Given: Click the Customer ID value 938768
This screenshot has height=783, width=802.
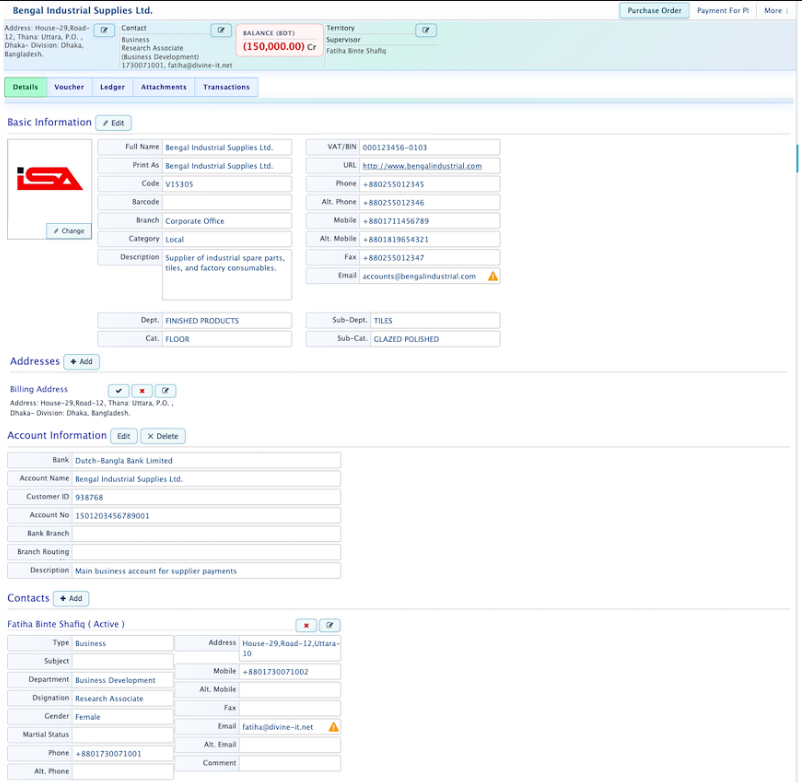Looking at the screenshot, I should point(206,497).
